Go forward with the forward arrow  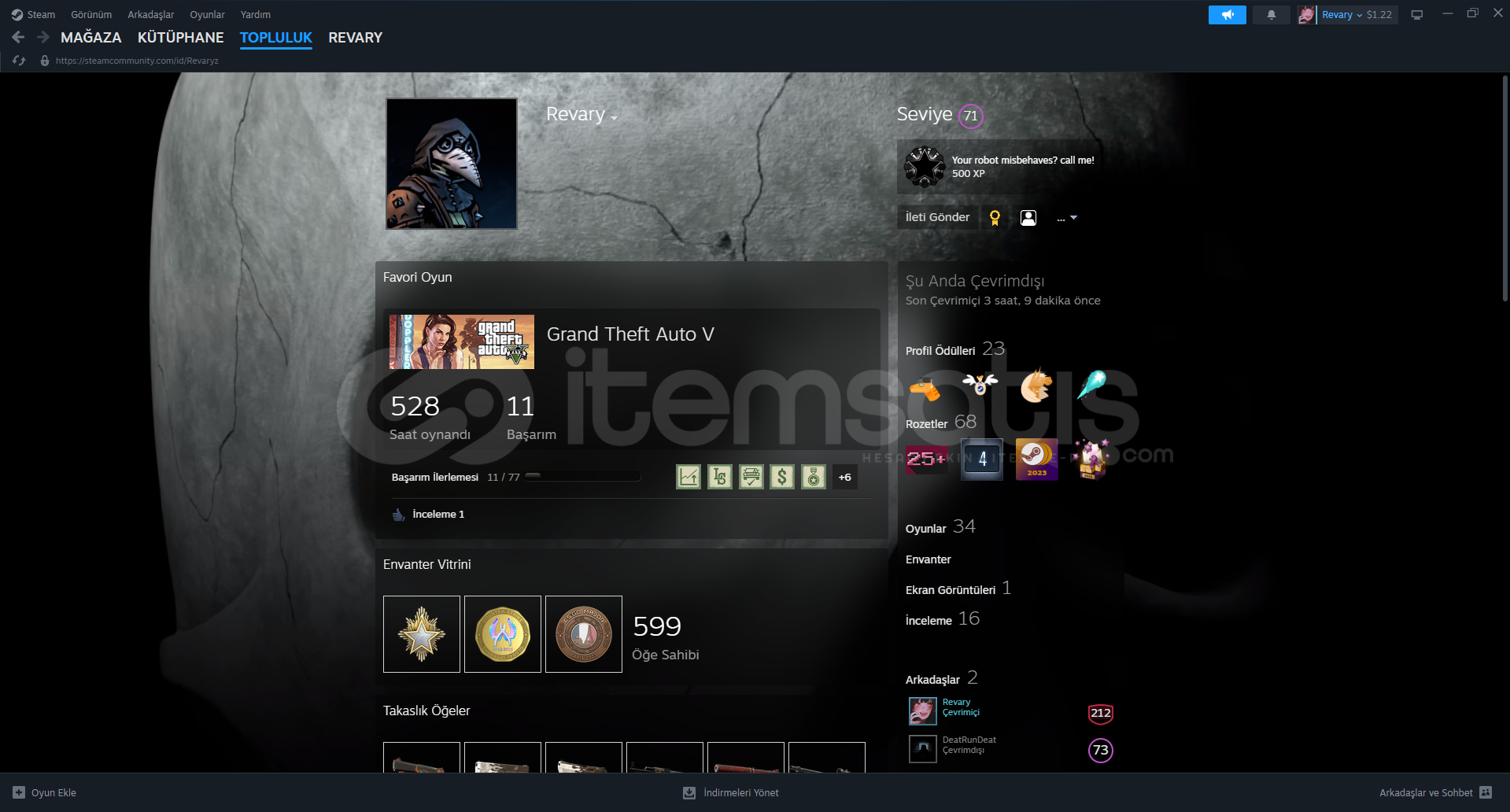[43, 37]
